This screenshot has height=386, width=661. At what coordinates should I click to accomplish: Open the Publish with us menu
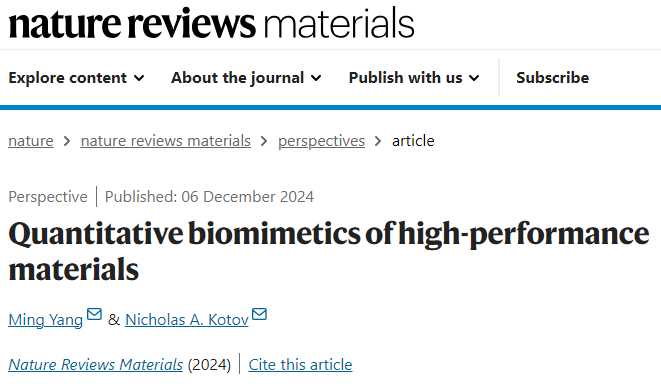[414, 78]
